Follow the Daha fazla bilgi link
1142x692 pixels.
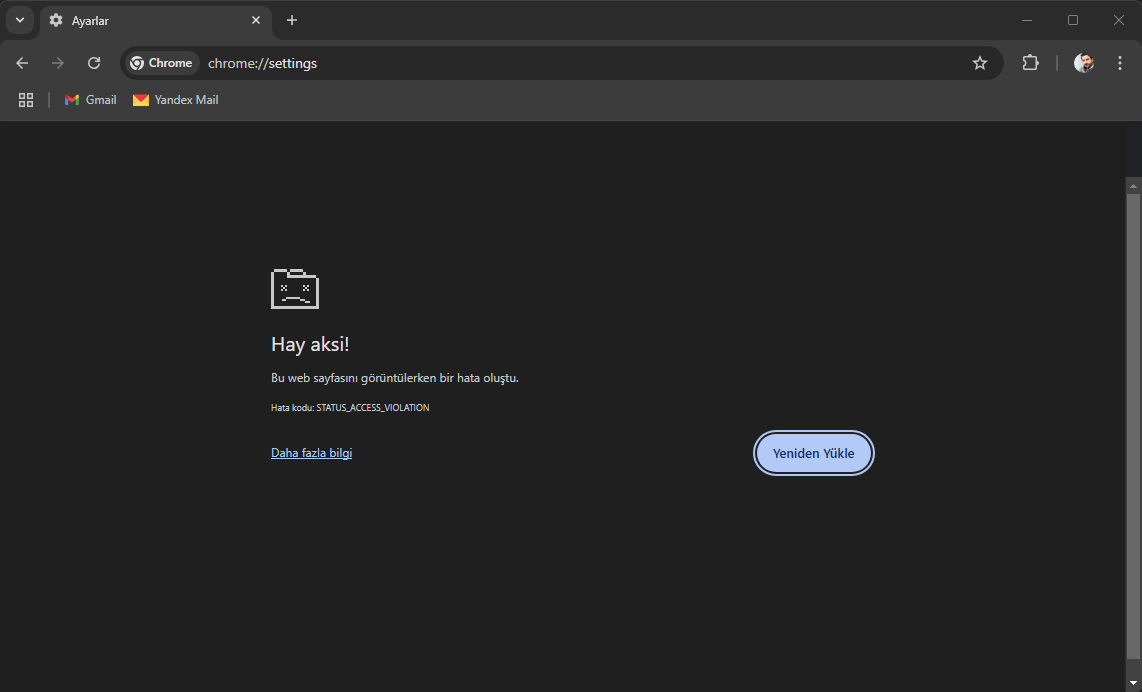pyautogui.click(x=311, y=452)
